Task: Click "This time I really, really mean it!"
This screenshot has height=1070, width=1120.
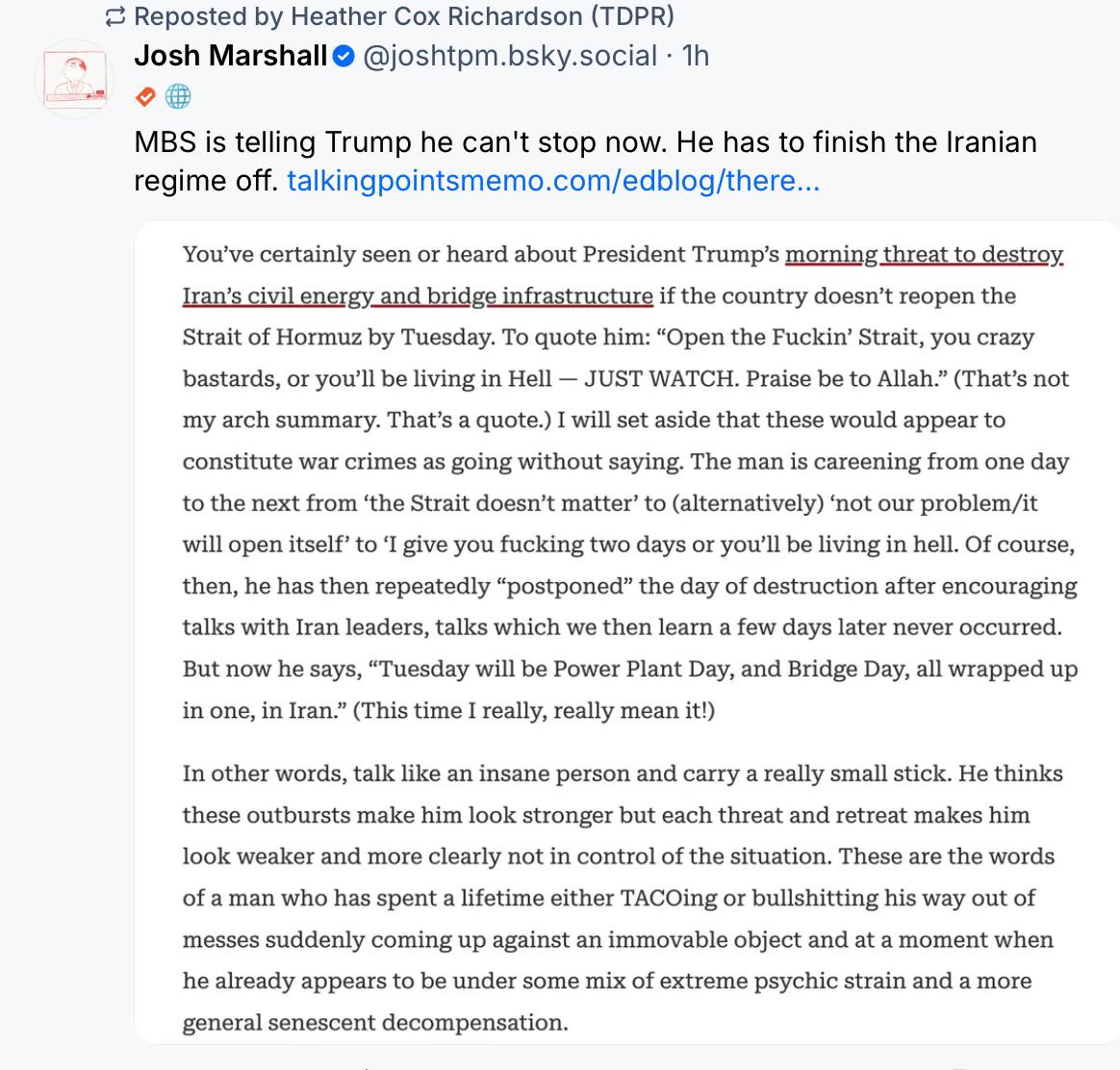Action: point(534,710)
